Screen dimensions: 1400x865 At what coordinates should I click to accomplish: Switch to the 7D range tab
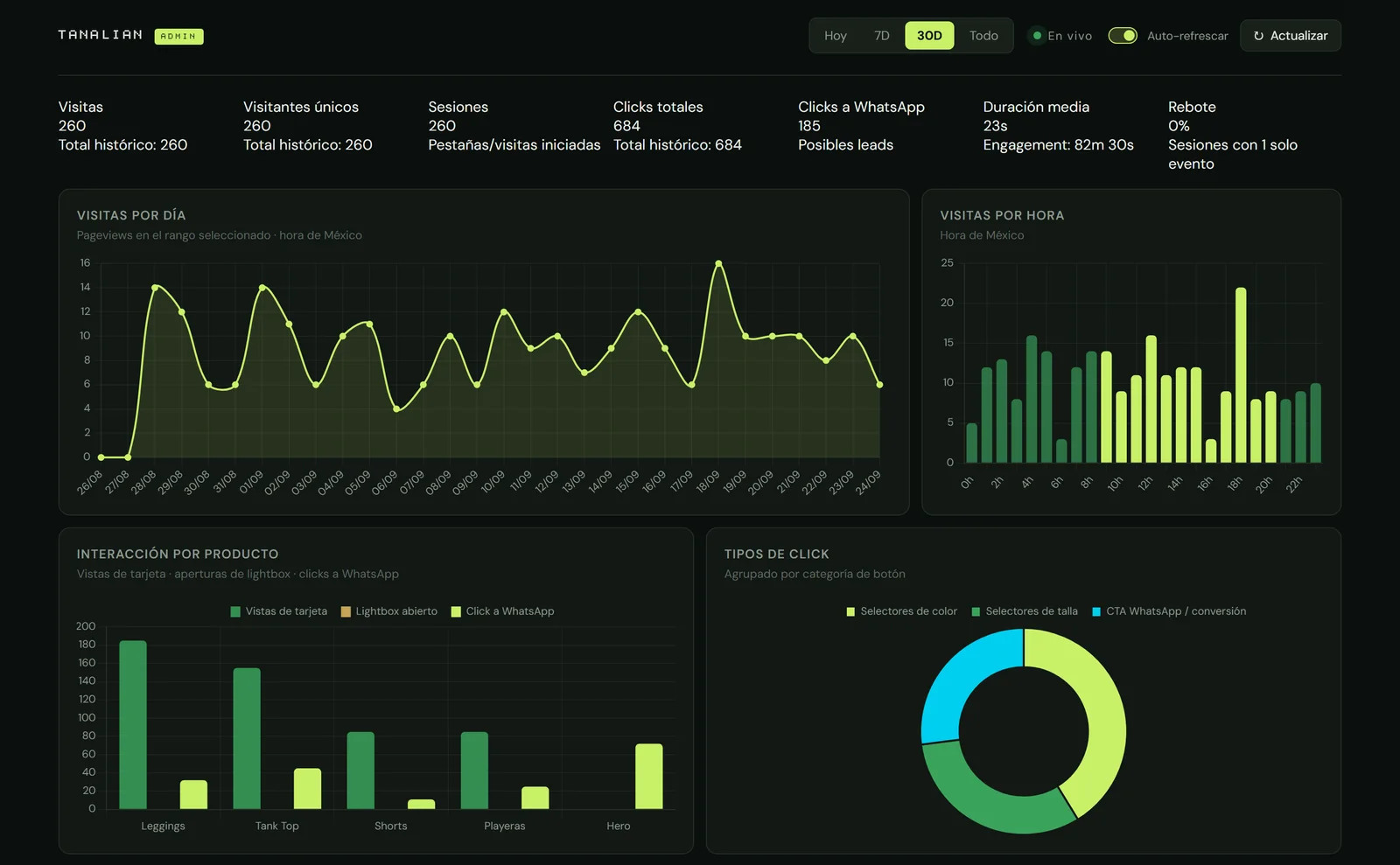[x=881, y=36]
